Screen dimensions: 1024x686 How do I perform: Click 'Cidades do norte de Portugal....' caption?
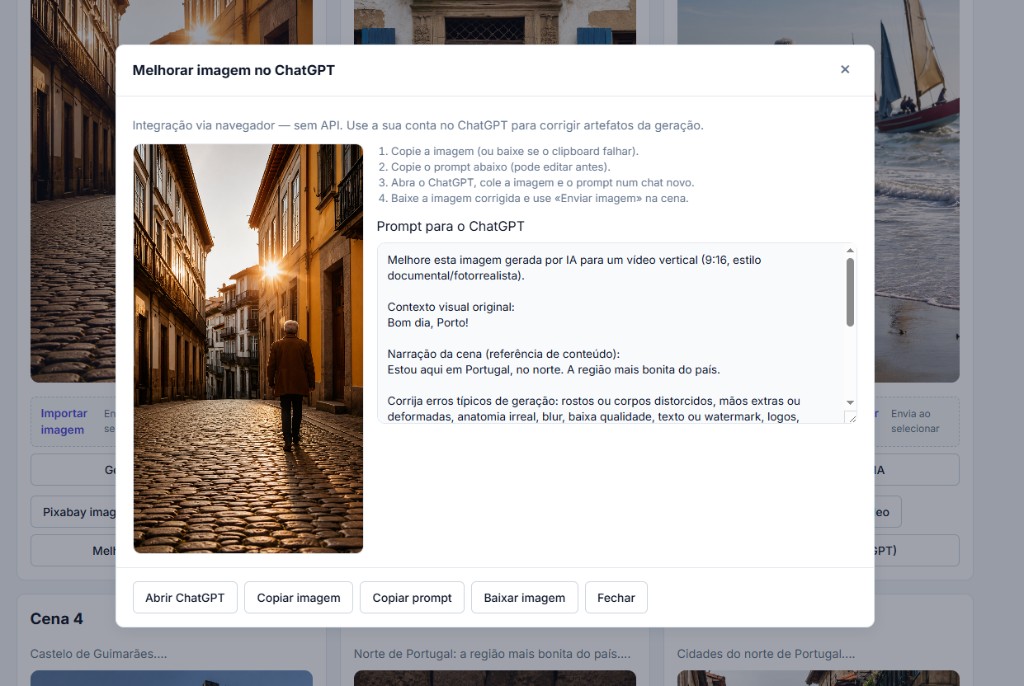click(x=765, y=654)
